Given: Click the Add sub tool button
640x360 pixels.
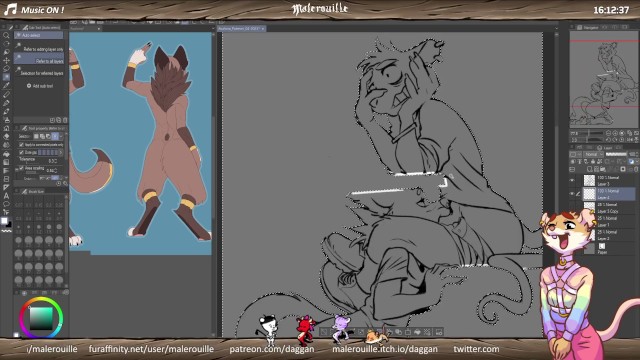Looking at the screenshot, I should tap(40, 86).
